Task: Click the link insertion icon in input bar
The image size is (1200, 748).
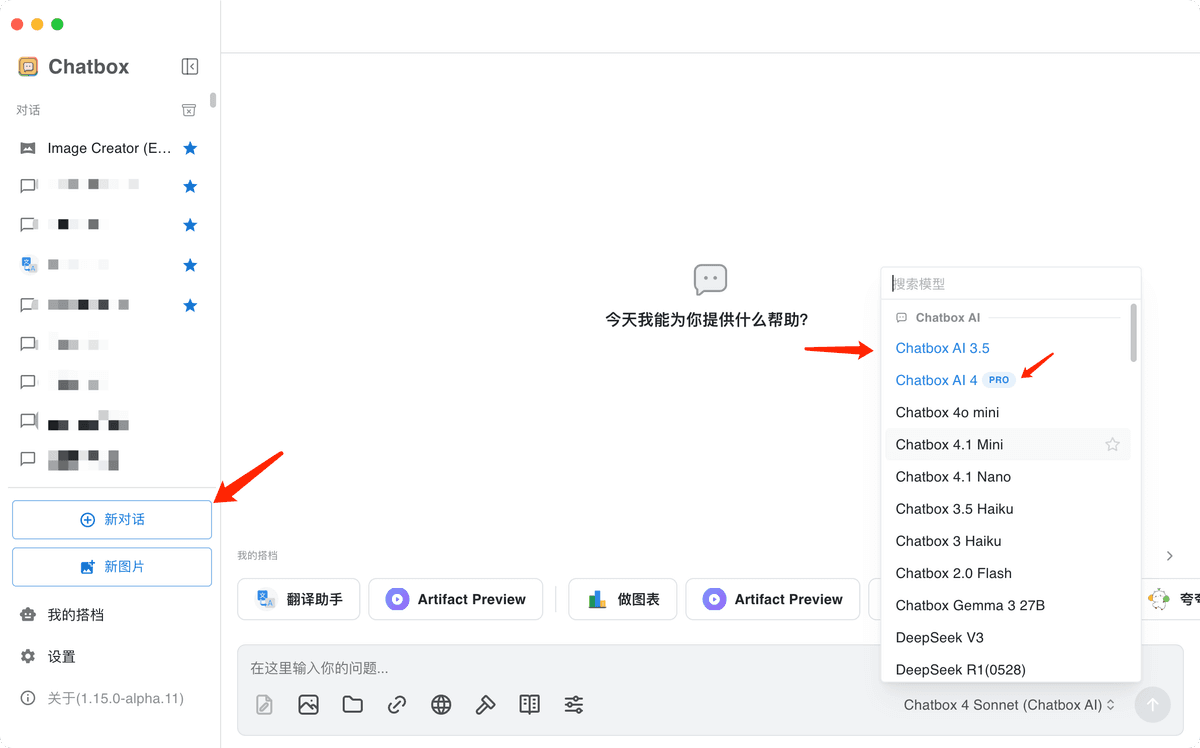Action: (396, 704)
